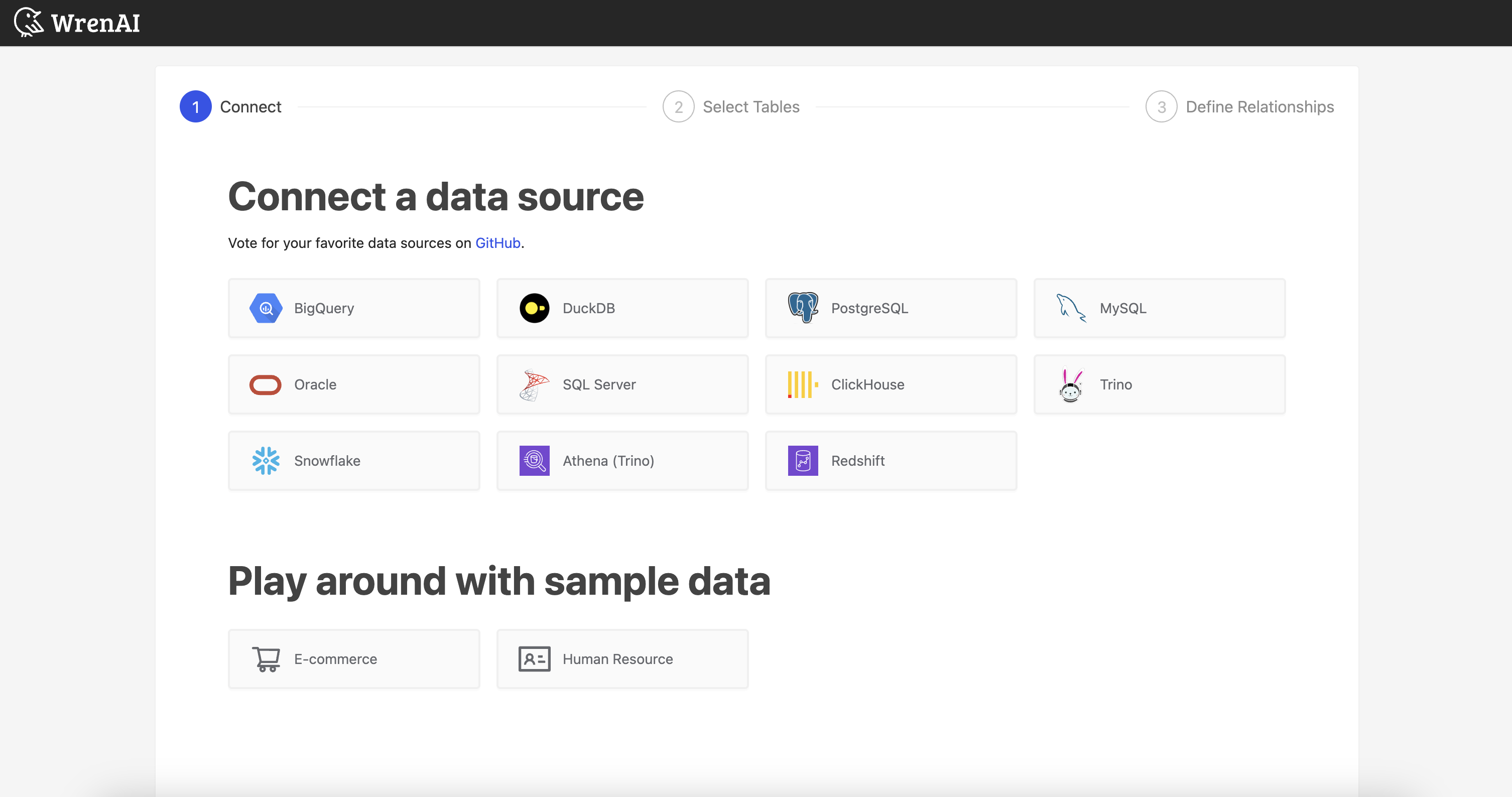Click the PostgreSQL elephant icon
Image resolution: width=1512 pixels, height=797 pixels.
(803, 308)
